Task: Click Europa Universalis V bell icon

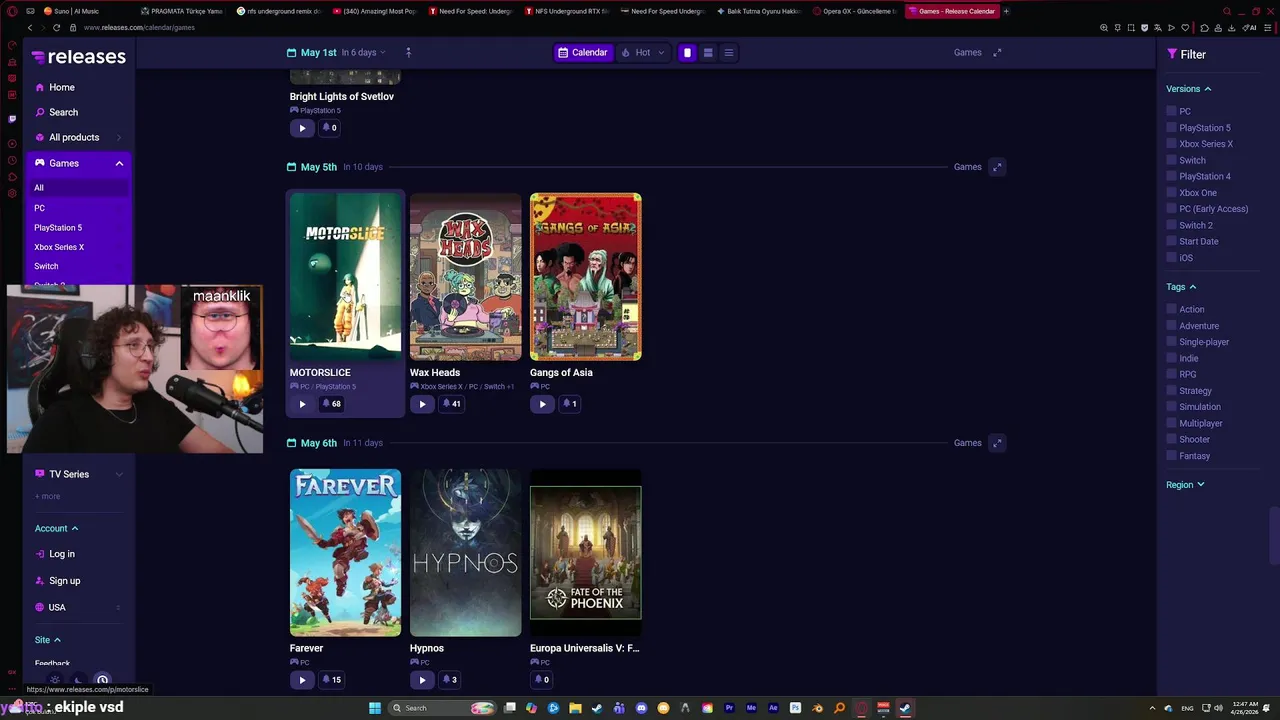Action: 541,680
